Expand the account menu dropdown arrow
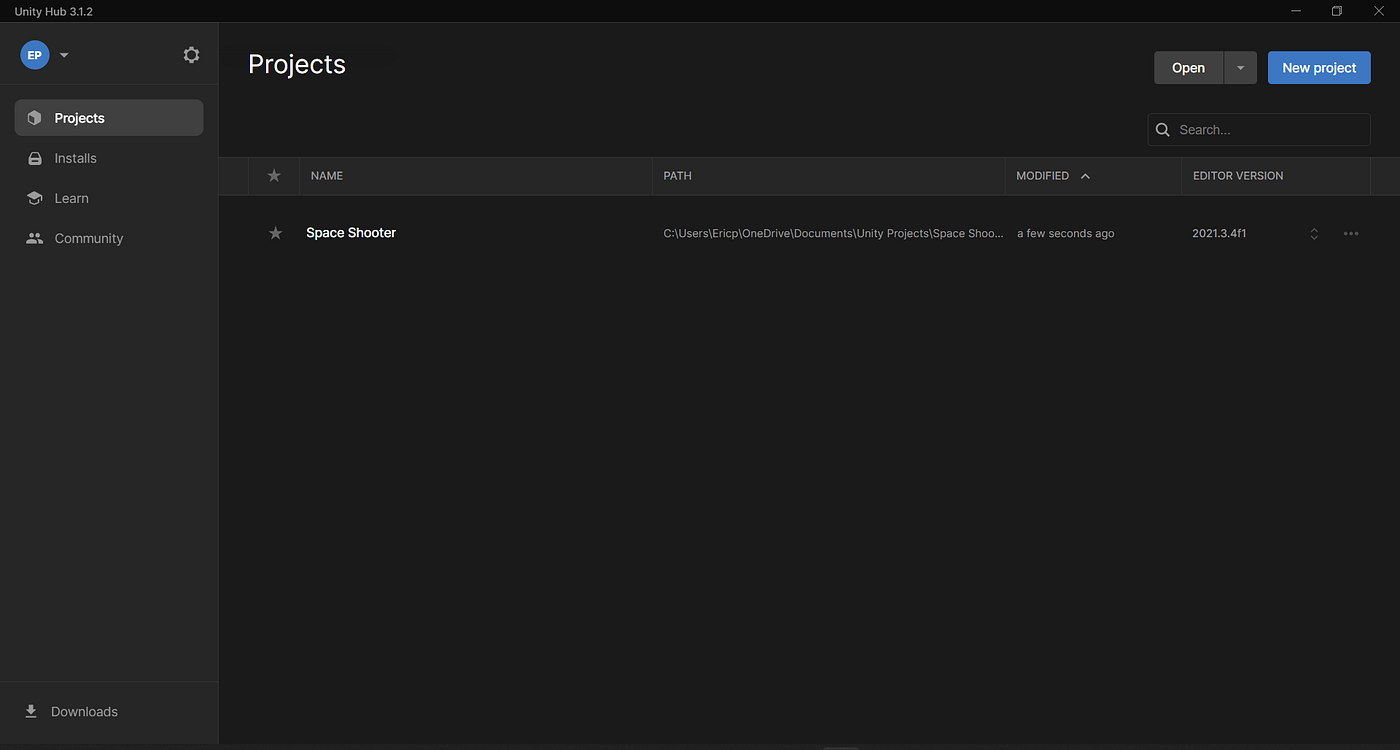This screenshot has width=1400, height=750. pyautogui.click(x=64, y=55)
